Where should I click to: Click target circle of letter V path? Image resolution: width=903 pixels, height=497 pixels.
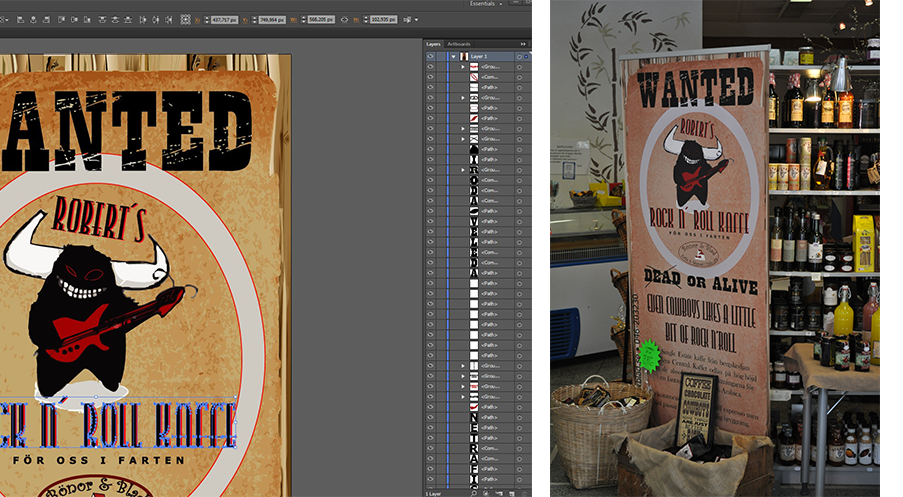click(519, 221)
